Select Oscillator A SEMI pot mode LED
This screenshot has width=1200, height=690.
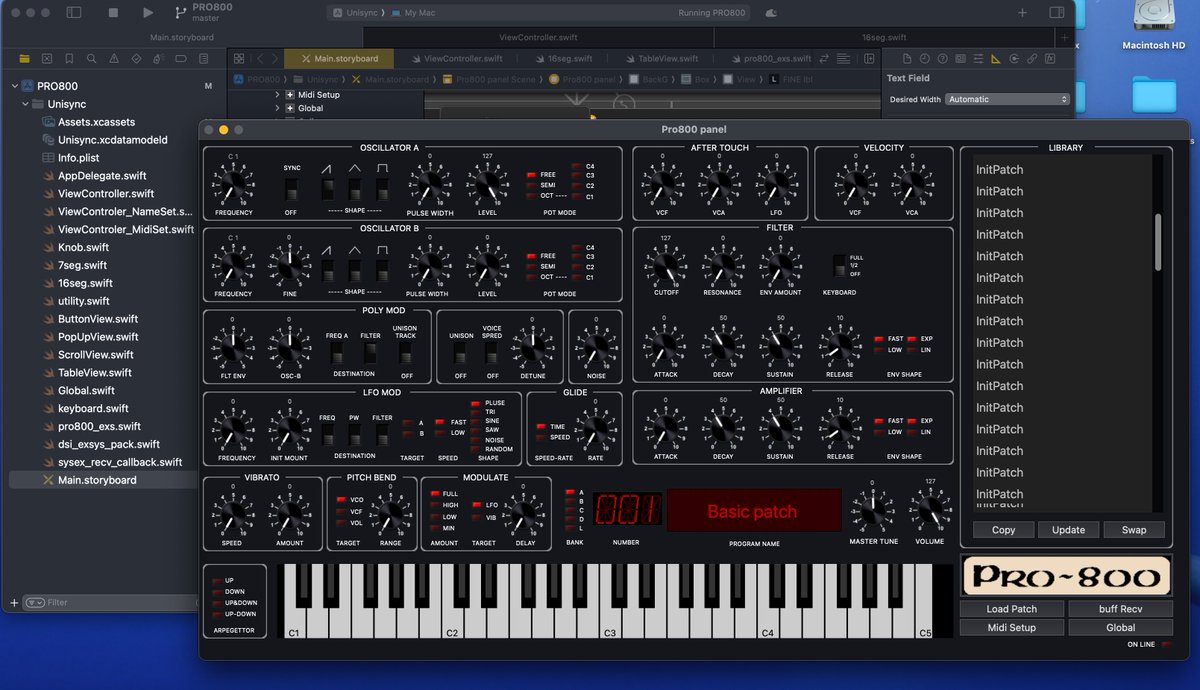tap(533, 185)
